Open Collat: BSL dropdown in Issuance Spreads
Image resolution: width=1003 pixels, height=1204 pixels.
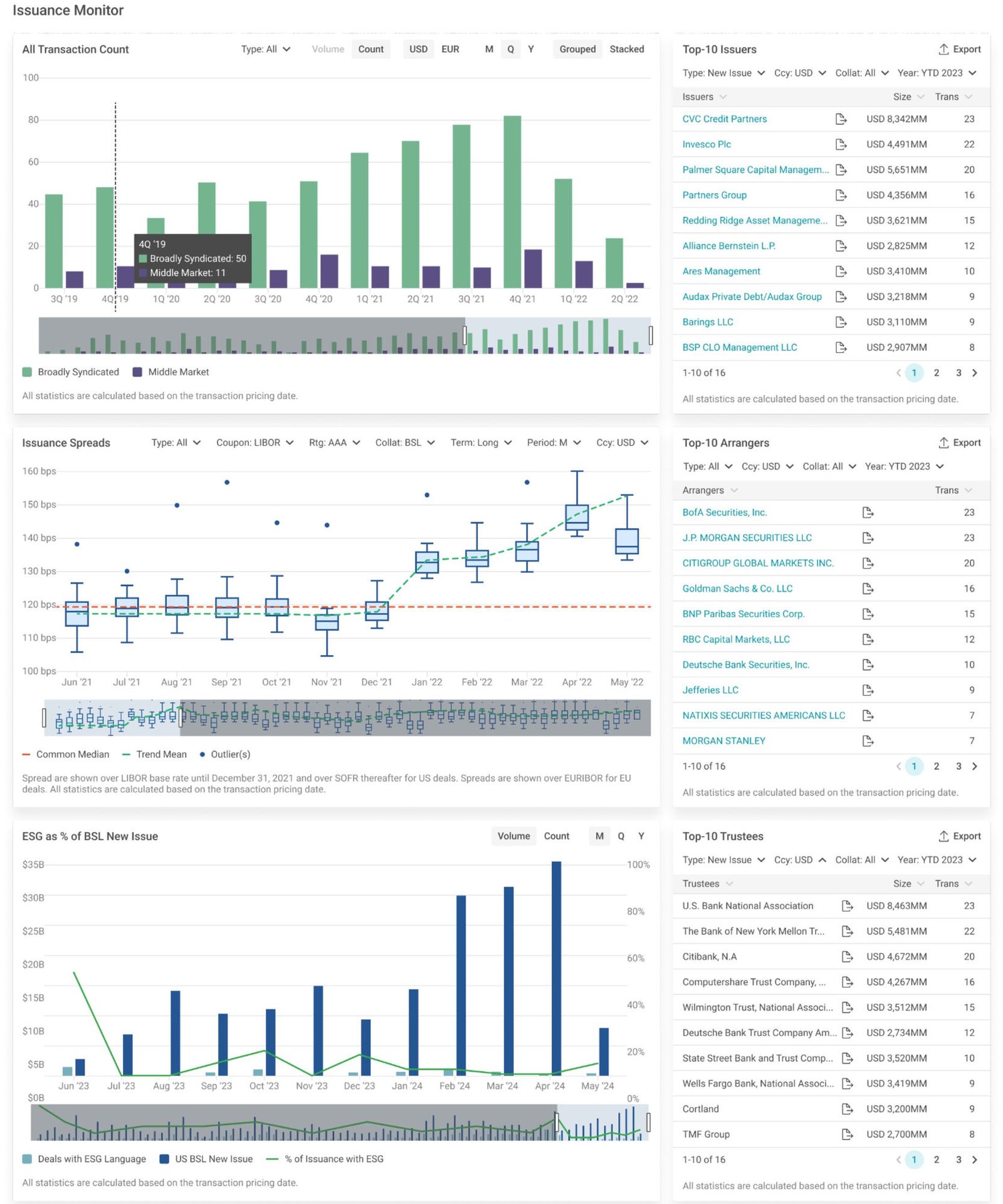[405, 442]
